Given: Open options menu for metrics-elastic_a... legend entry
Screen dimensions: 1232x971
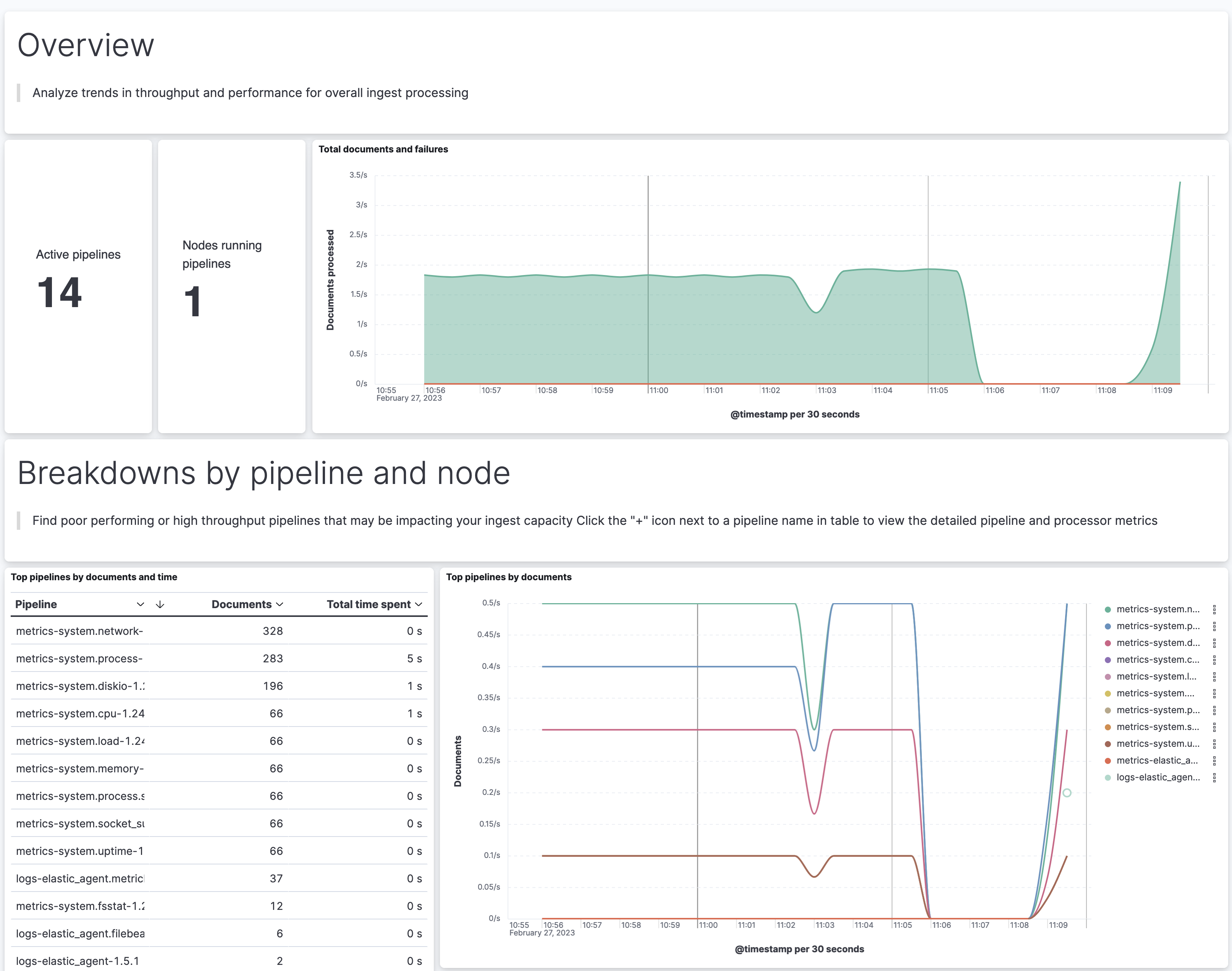Looking at the screenshot, I should coord(1214,761).
